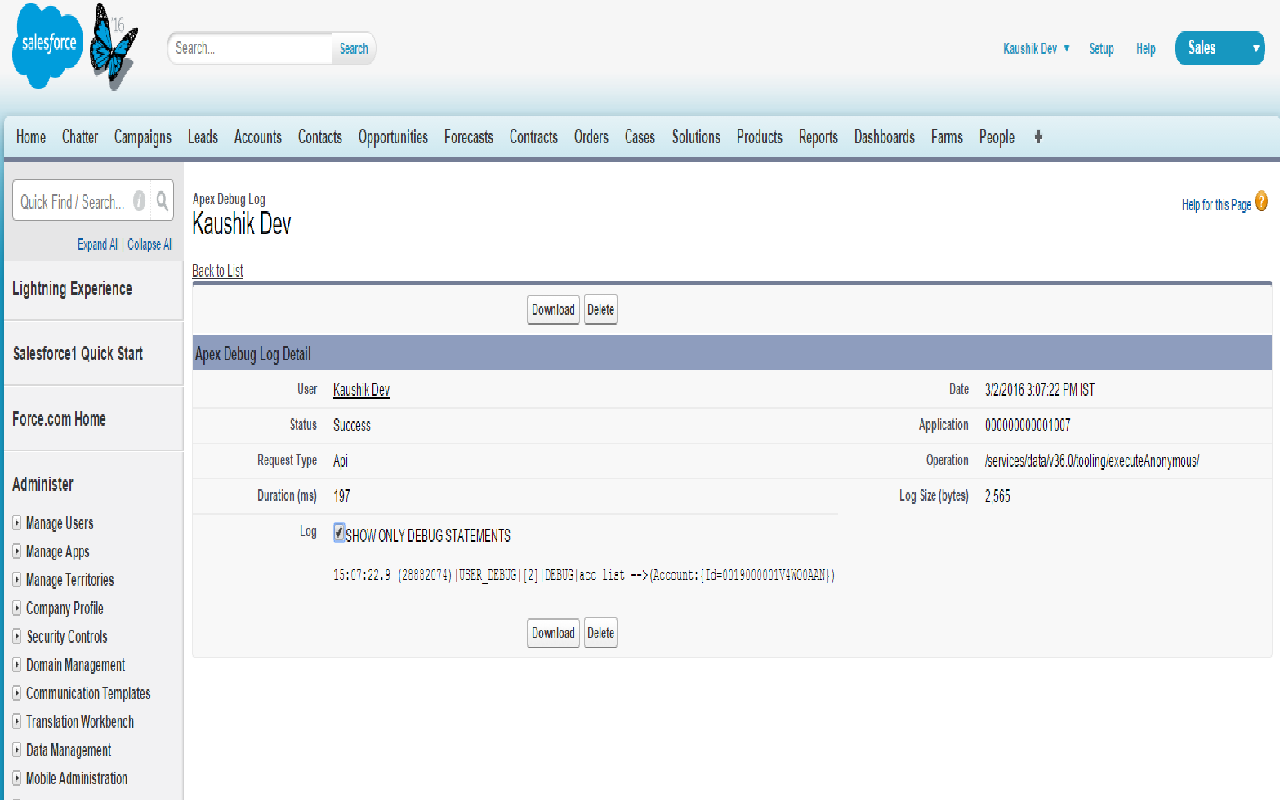This screenshot has width=1280, height=800.
Task: Go to the Home tab
Action: click(x=31, y=137)
